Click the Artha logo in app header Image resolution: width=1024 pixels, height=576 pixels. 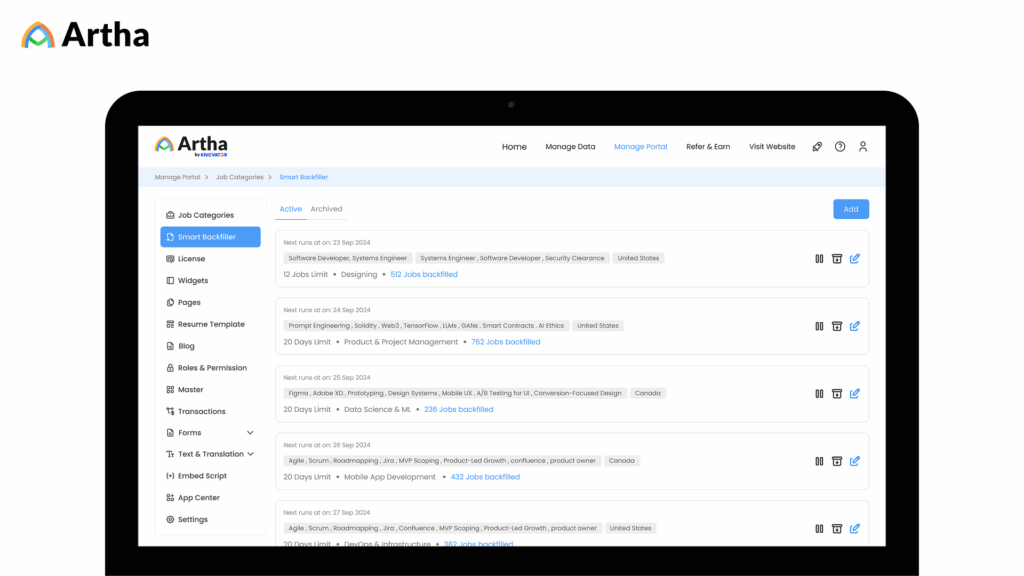[x=191, y=146]
